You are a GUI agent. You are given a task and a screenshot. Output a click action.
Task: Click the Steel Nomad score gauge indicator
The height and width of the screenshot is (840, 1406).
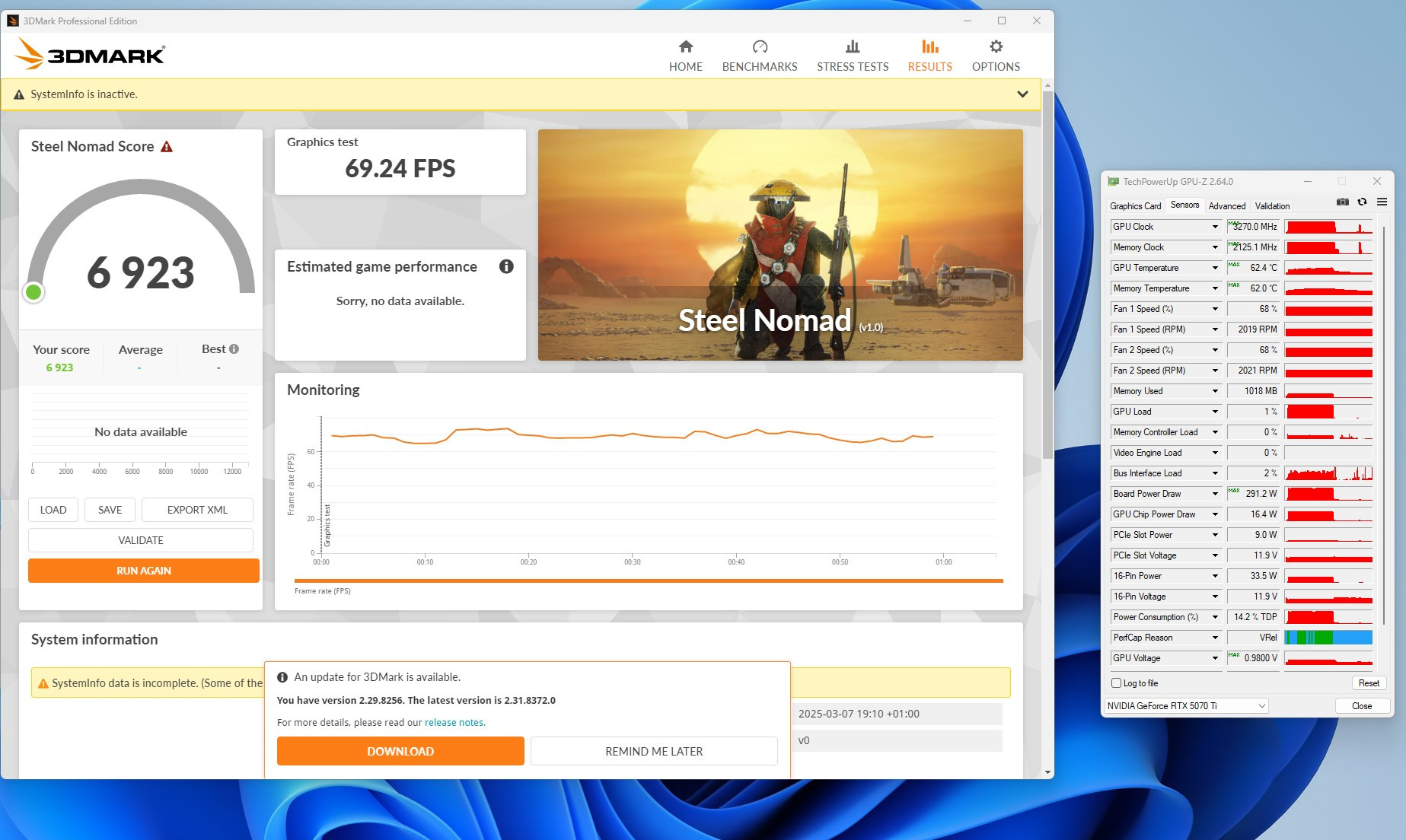[33, 292]
